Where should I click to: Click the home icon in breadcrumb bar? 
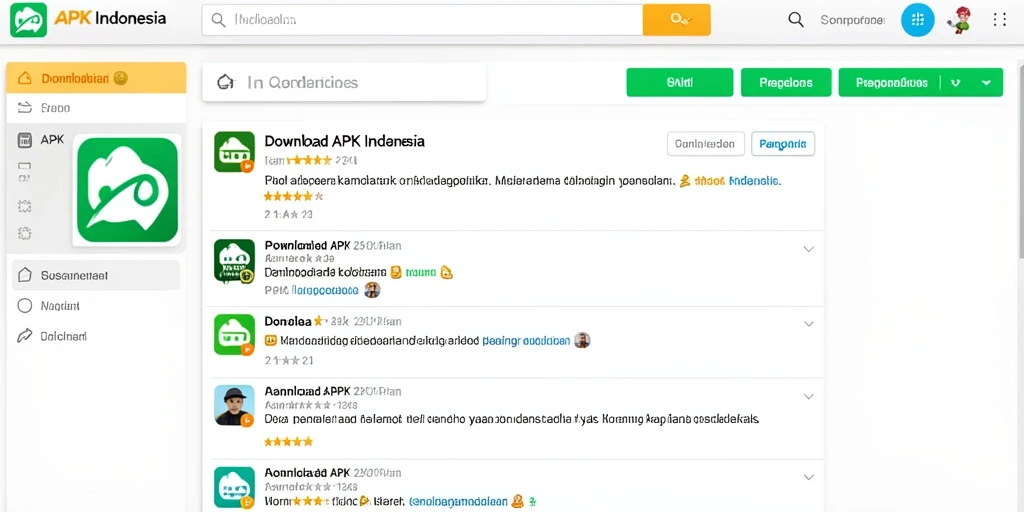point(225,82)
